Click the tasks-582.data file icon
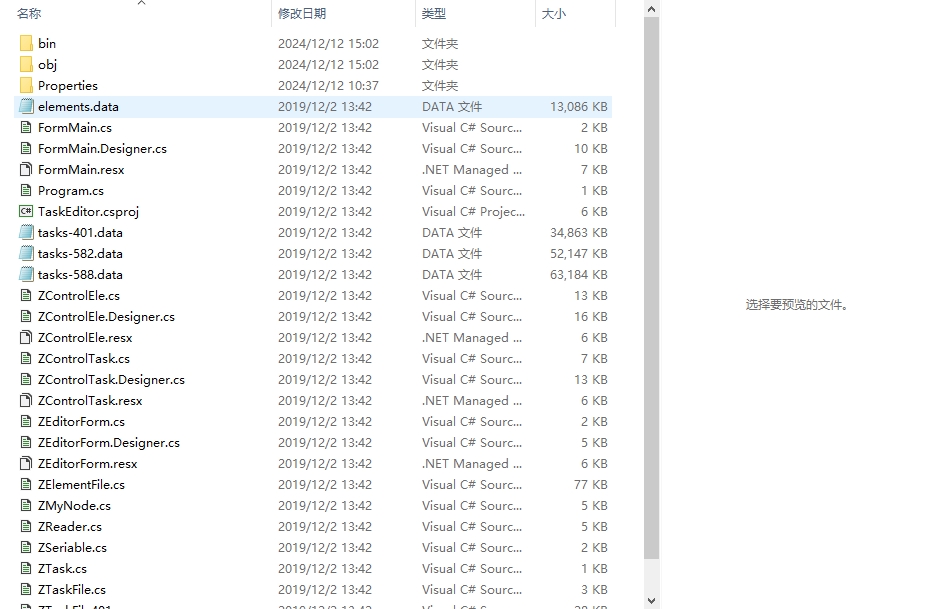 pos(26,253)
